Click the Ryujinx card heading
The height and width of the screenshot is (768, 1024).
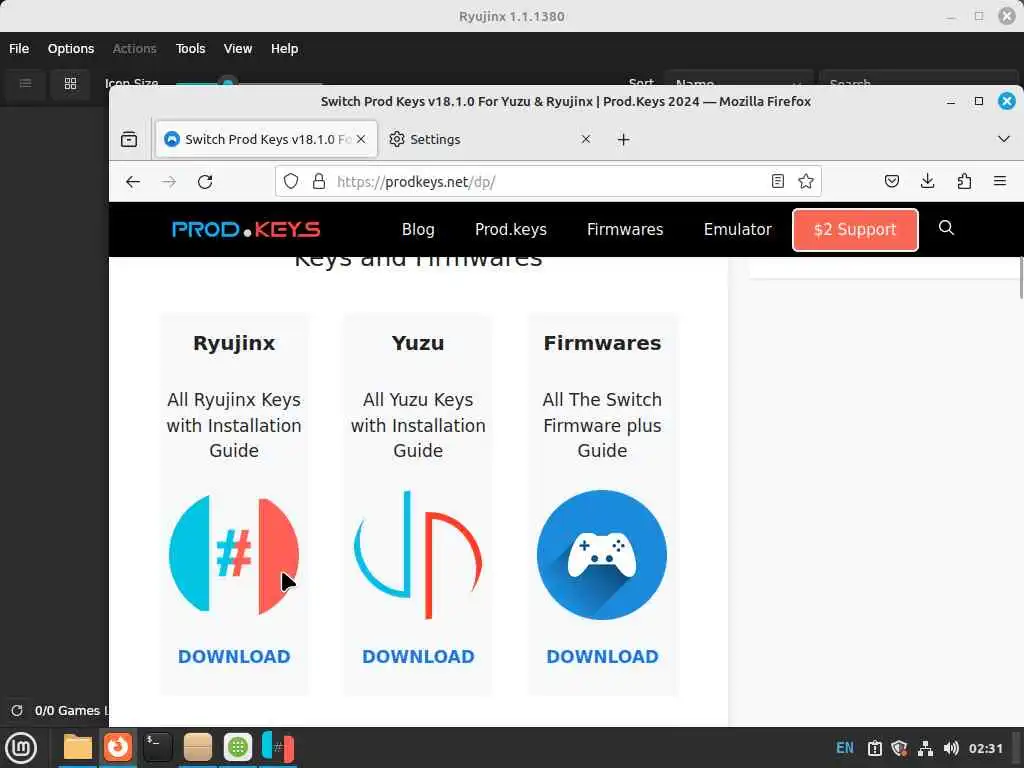[x=234, y=343]
